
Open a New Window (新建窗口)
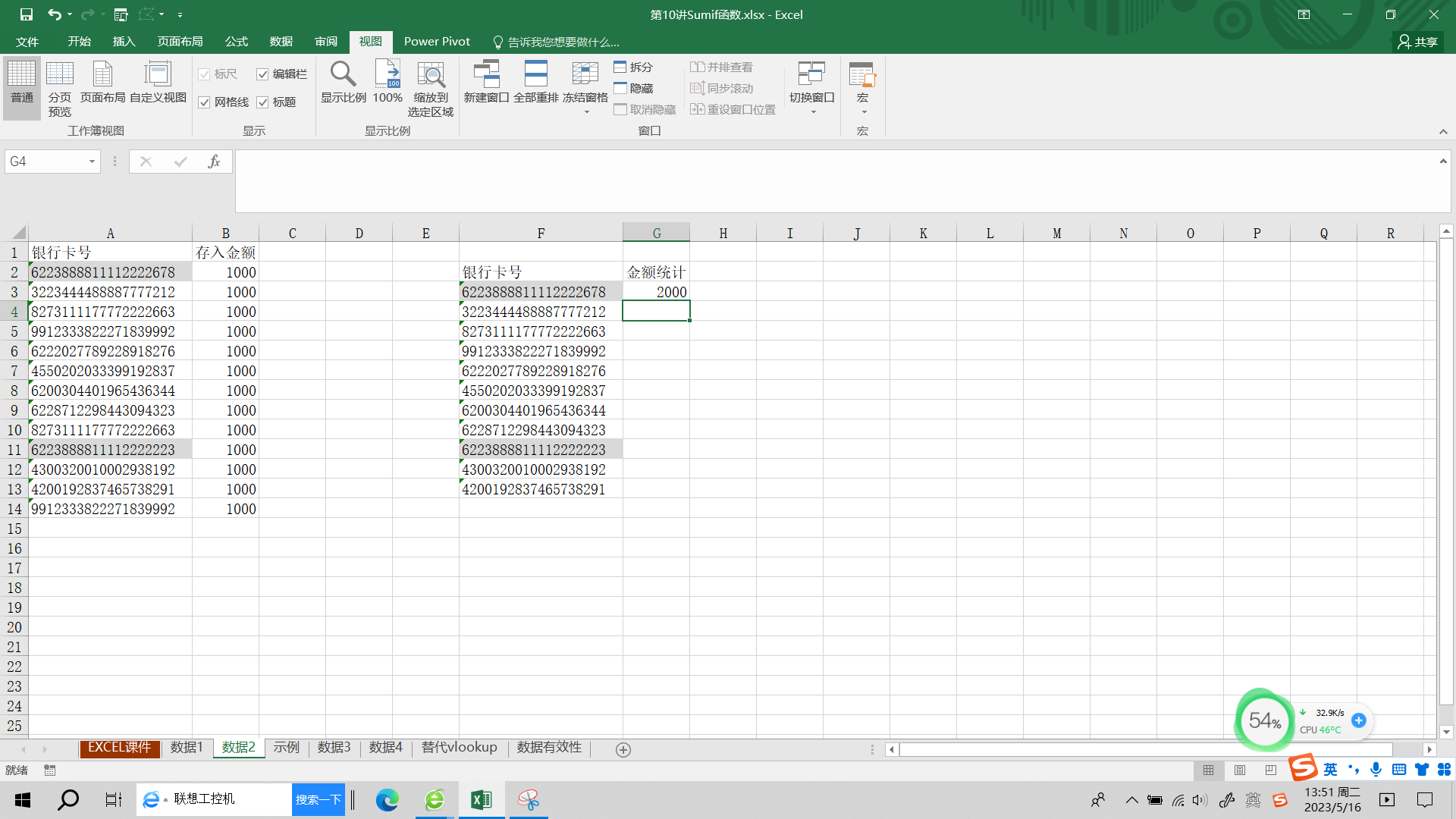pyautogui.click(x=486, y=82)
